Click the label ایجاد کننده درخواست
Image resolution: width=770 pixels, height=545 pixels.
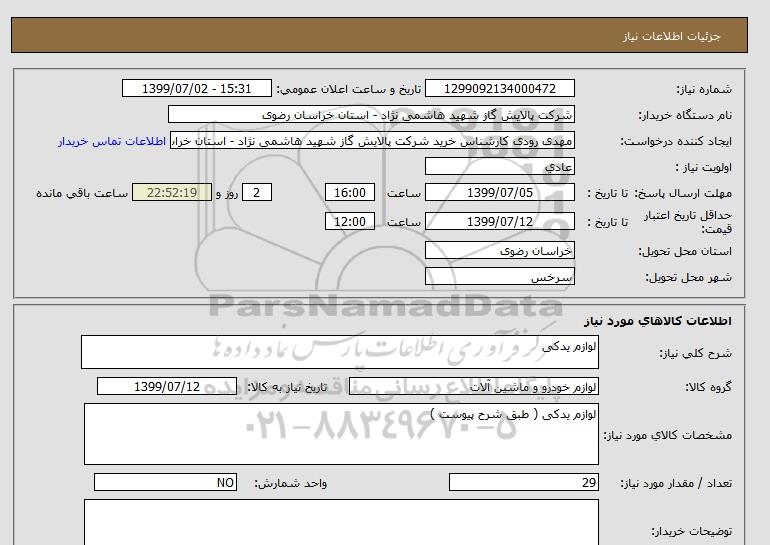(x=676, y=141)
